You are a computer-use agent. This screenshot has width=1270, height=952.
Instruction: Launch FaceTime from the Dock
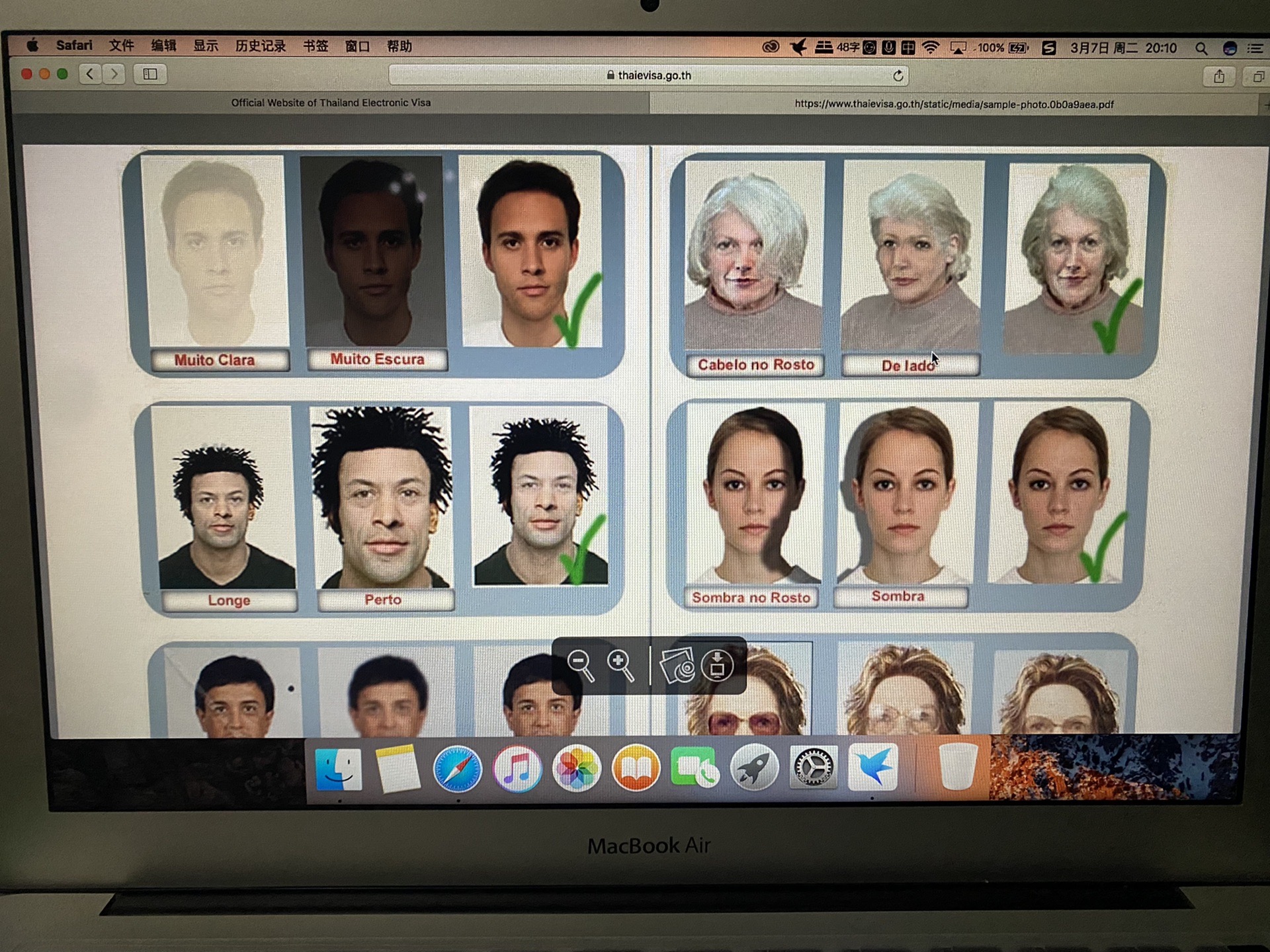click(x=695, y=768)
